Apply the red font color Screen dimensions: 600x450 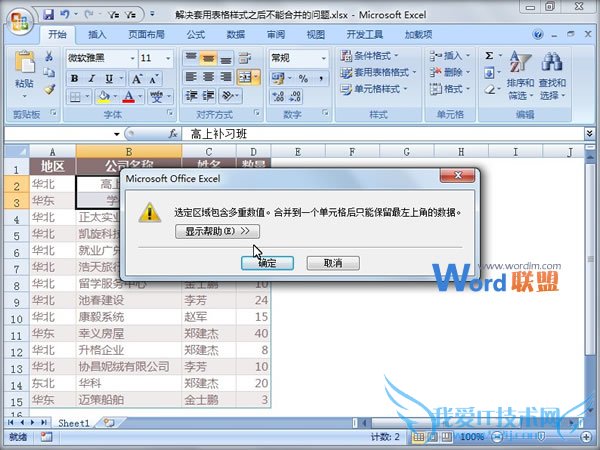129,97
